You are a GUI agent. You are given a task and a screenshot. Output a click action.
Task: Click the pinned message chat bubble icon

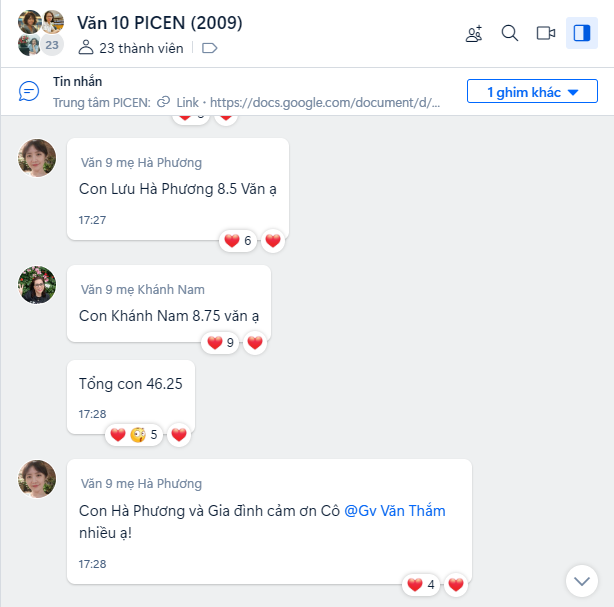pyautogui.click(x=29, y=91)
